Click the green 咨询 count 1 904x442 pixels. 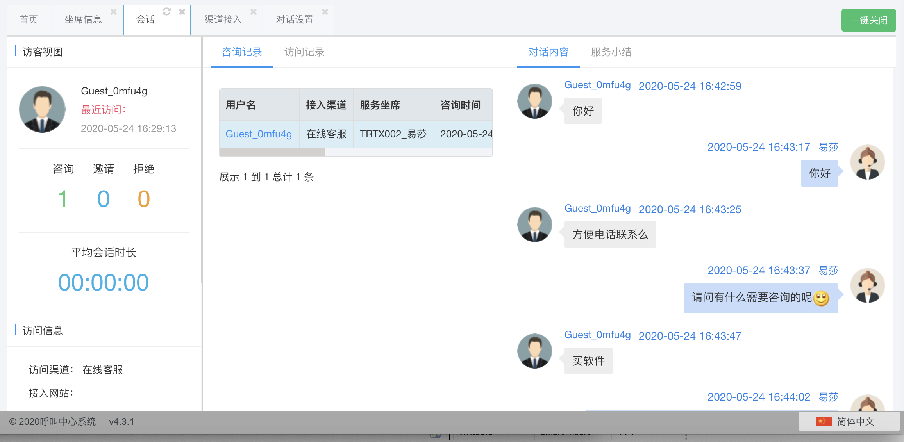63,199
